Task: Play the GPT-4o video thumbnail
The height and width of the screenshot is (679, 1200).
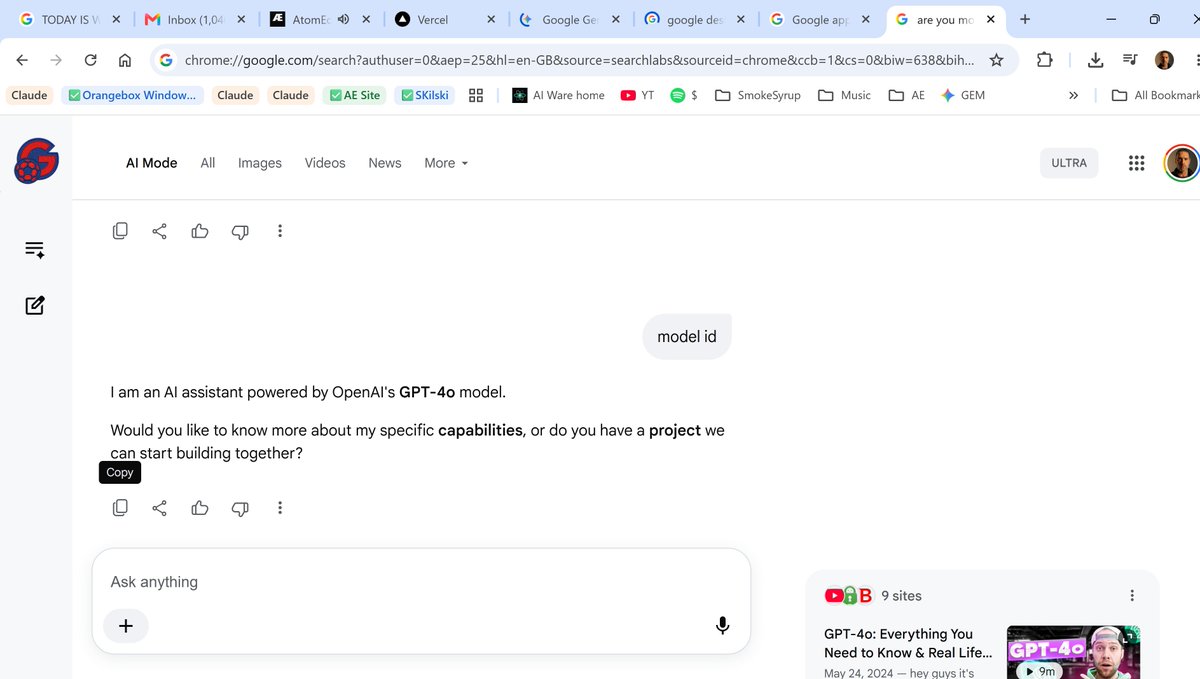Action: click(x=1073, y=652)
